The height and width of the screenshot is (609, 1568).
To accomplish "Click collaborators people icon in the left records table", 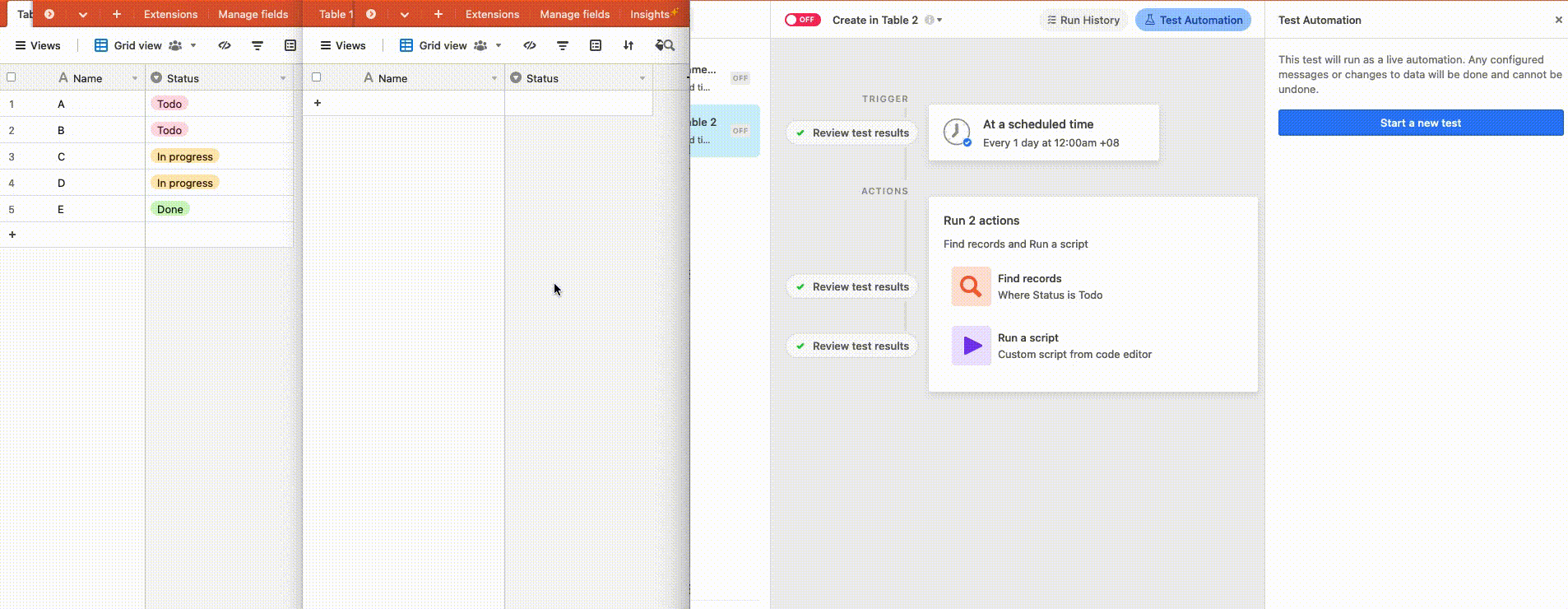I will 175,45.
